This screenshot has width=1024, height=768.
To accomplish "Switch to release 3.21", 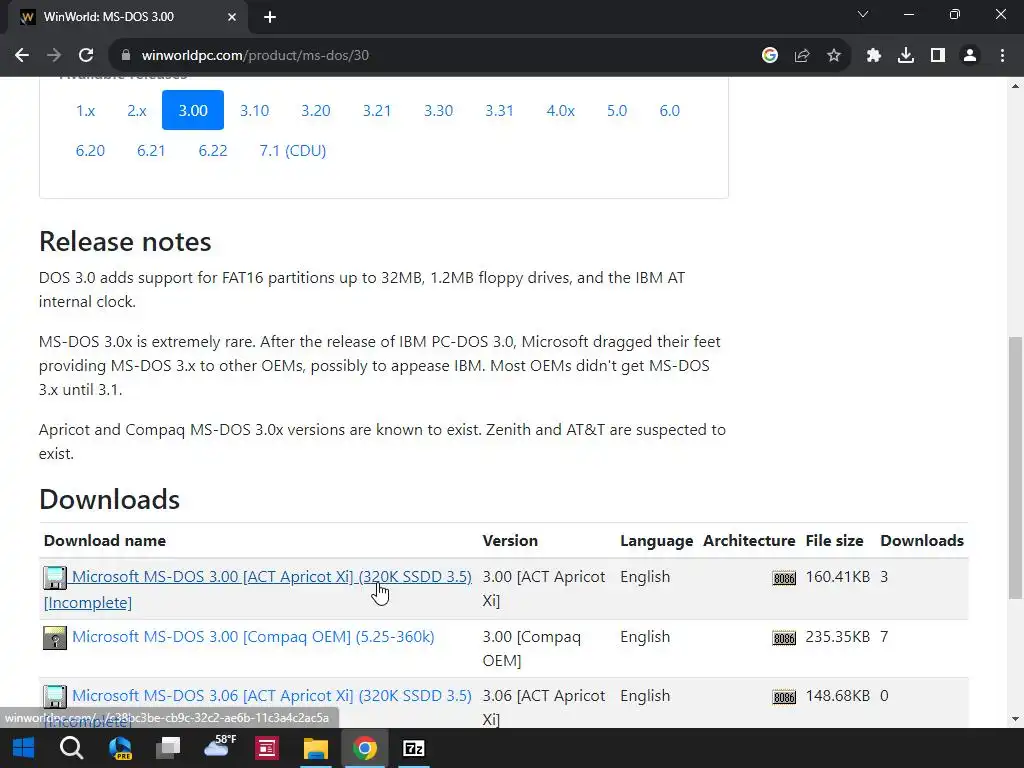I will pos(377,110).
